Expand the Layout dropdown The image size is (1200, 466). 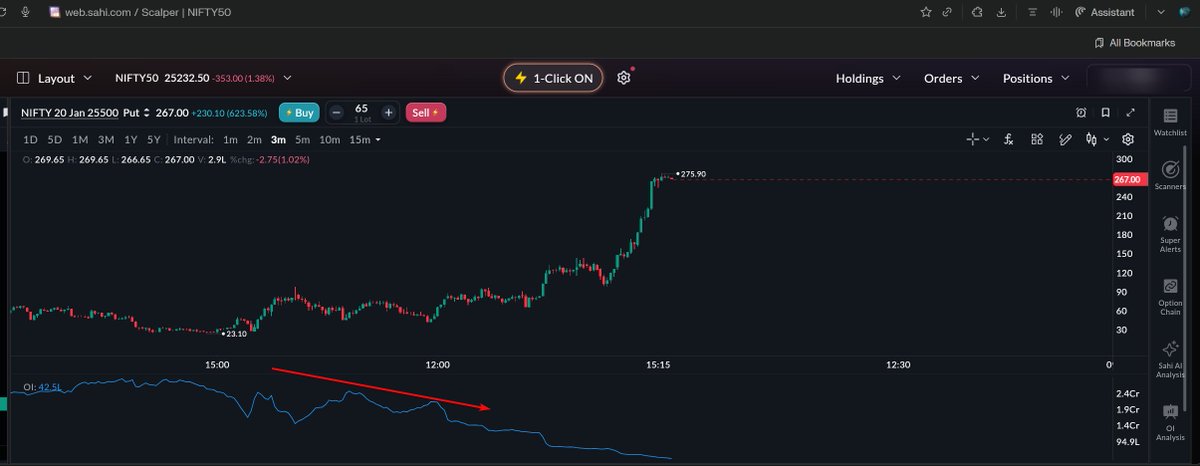tap(87, 78)
